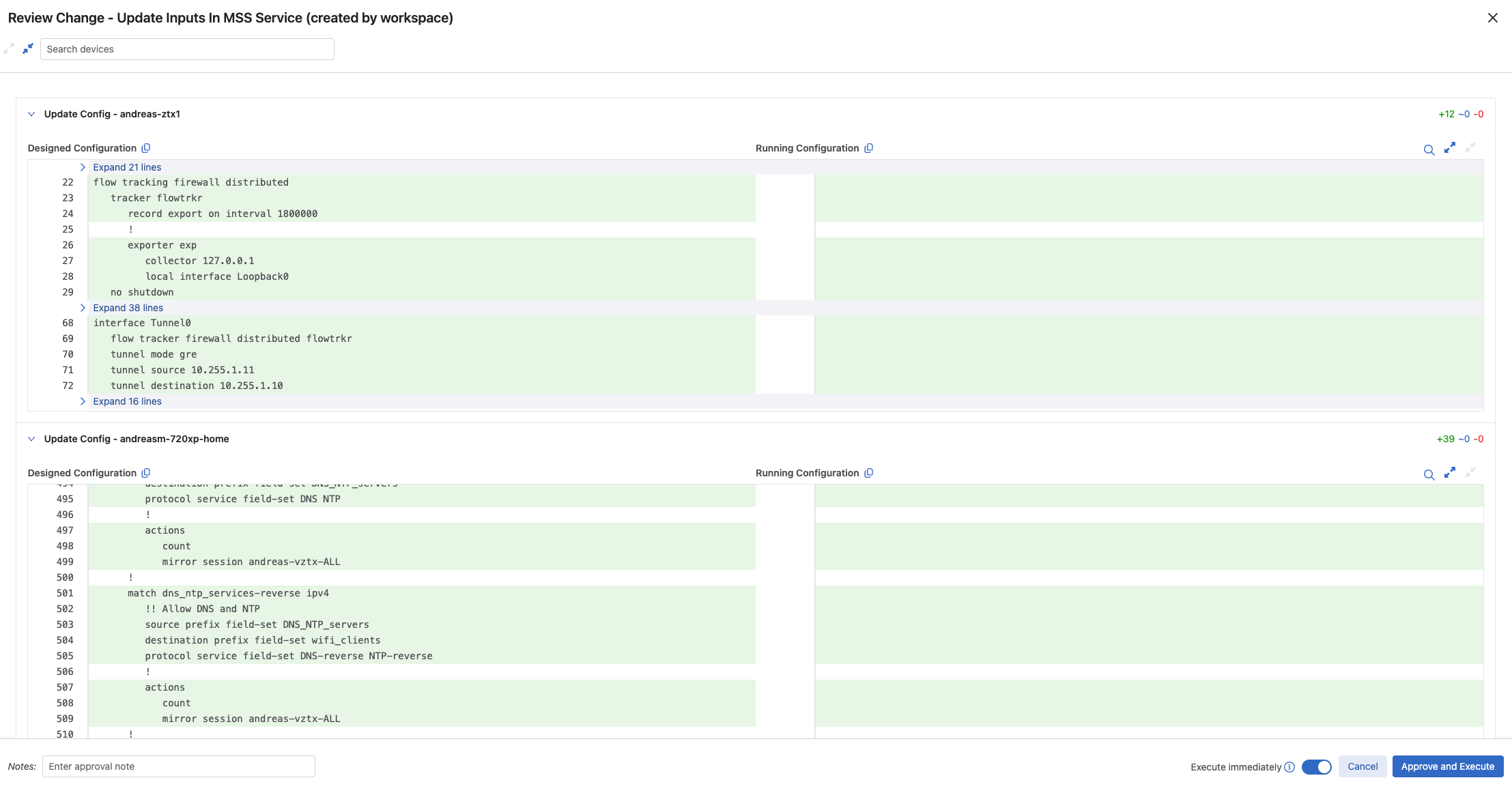Expand 21 hidden lines

point(127,167)
